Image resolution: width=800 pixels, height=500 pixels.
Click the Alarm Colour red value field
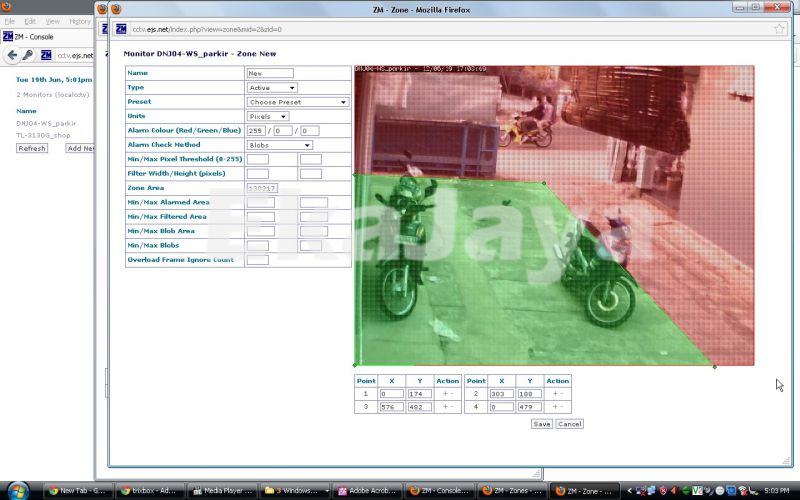point(257,131)
